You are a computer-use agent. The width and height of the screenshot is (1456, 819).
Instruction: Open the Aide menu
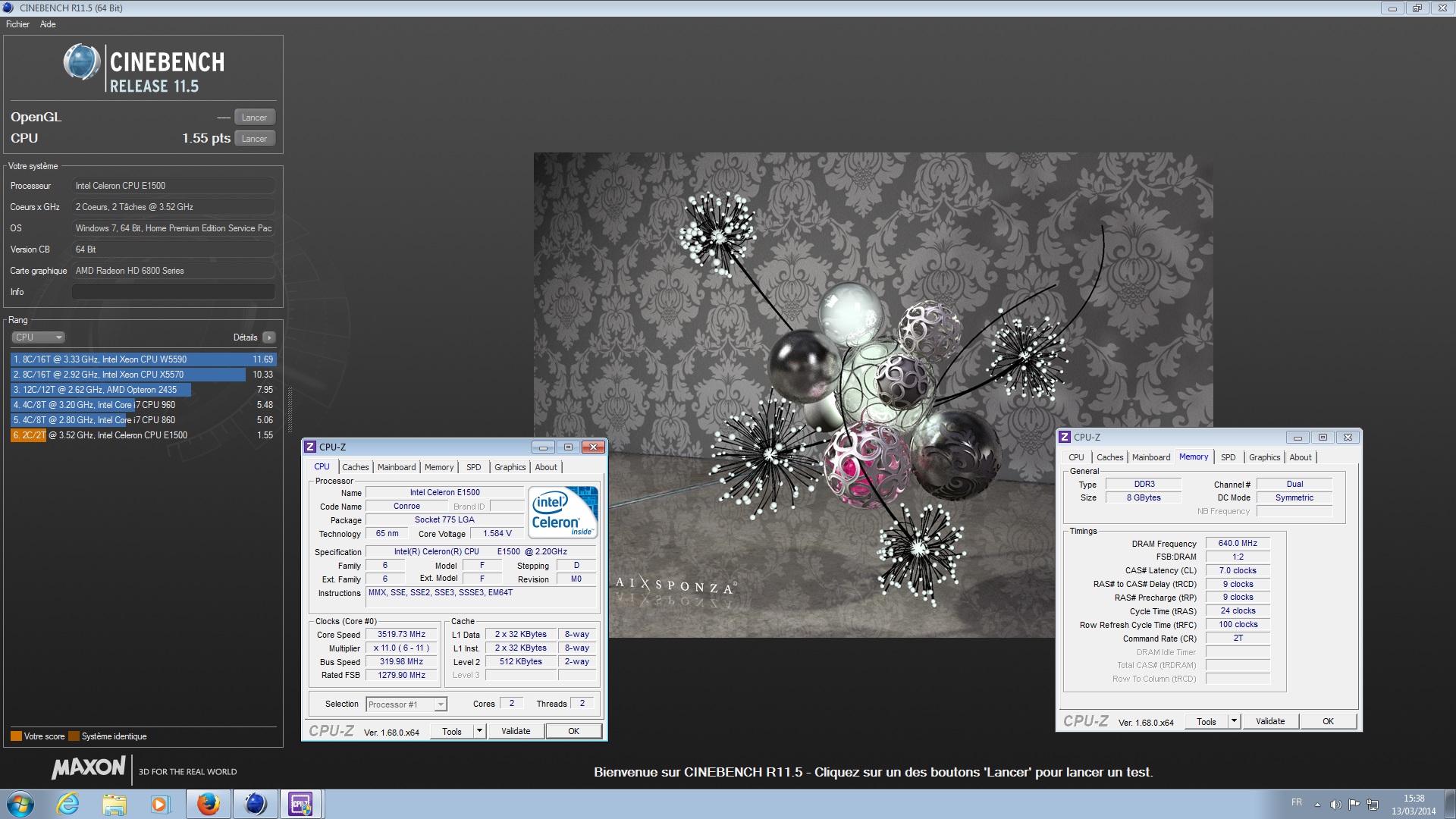pyautogui.click(x=48, y=24)
